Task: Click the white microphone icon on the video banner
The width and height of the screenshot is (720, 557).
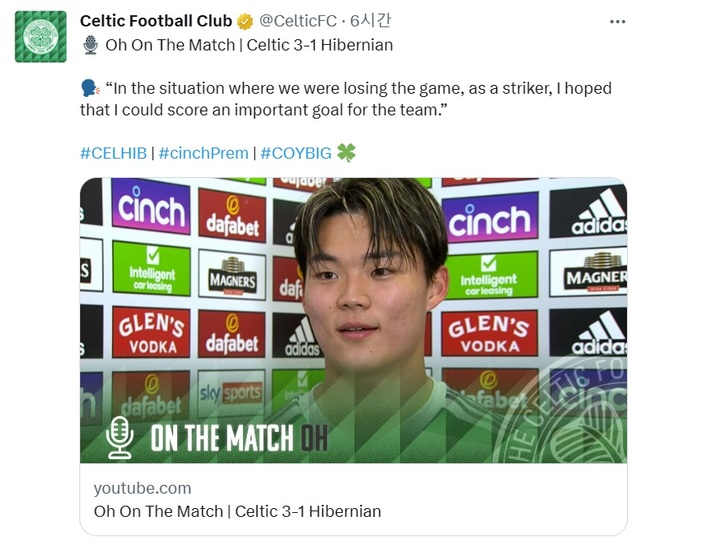Action: [x=121, y=438]
